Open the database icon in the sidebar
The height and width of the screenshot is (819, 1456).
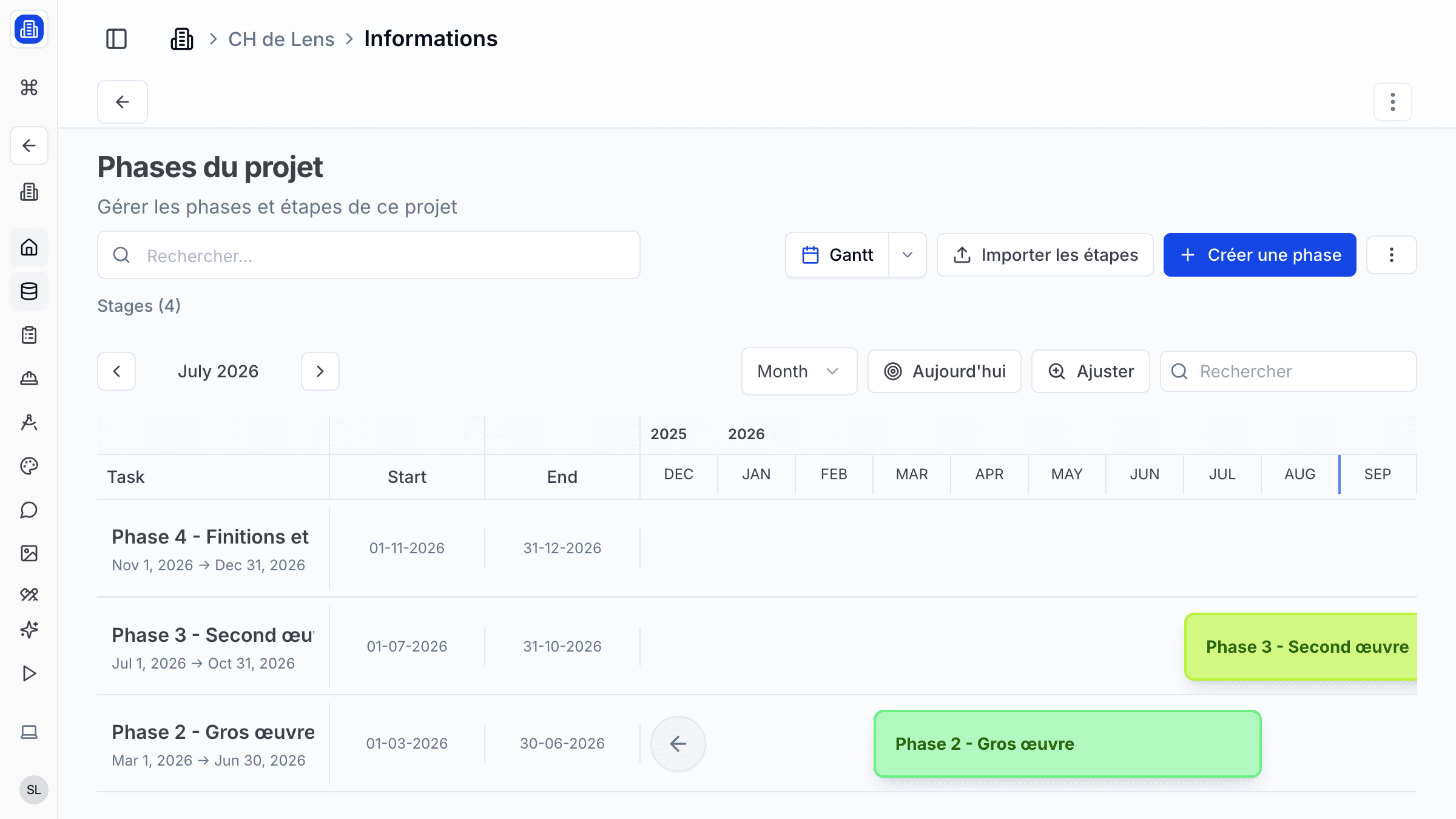29,291
